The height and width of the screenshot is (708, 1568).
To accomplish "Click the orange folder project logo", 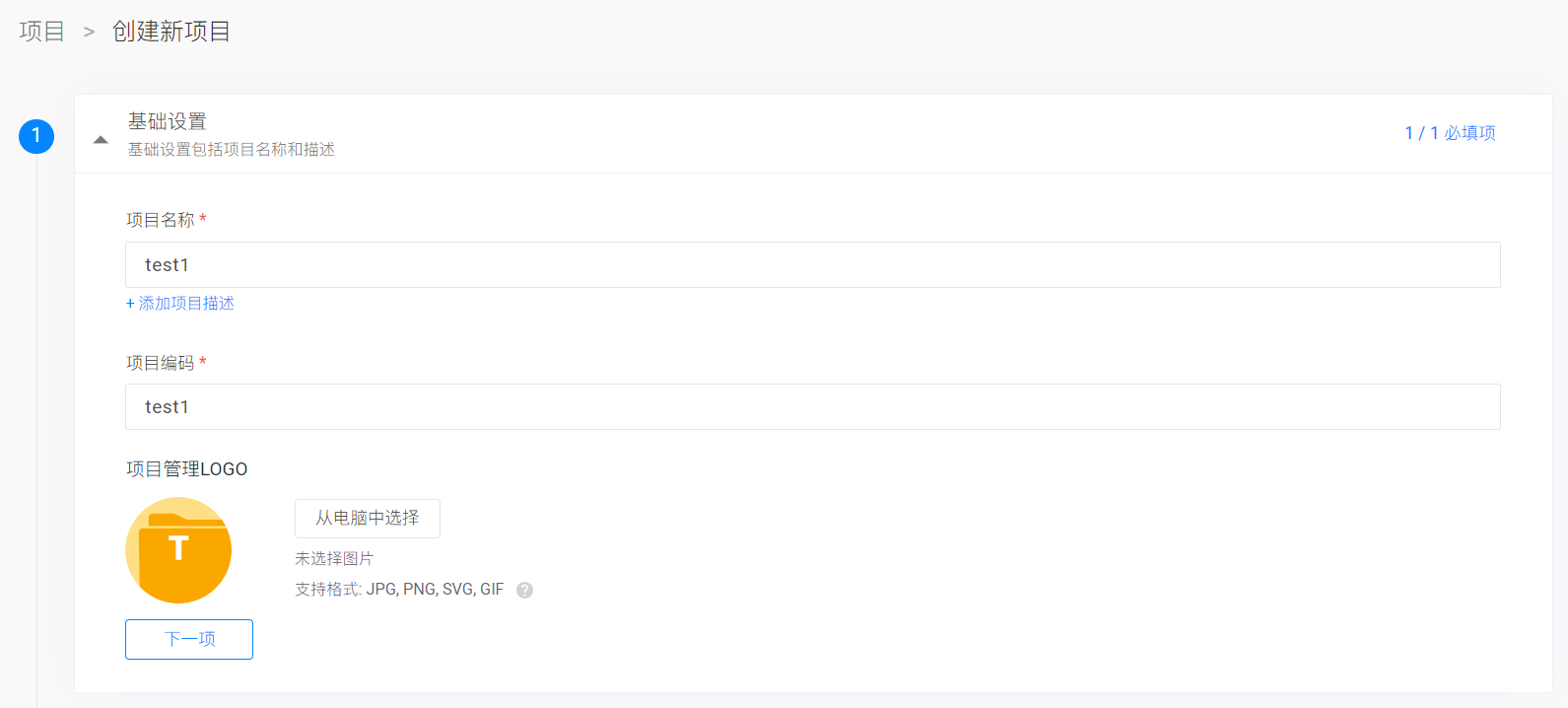I will pyautogui.click(x=178, y=550).
